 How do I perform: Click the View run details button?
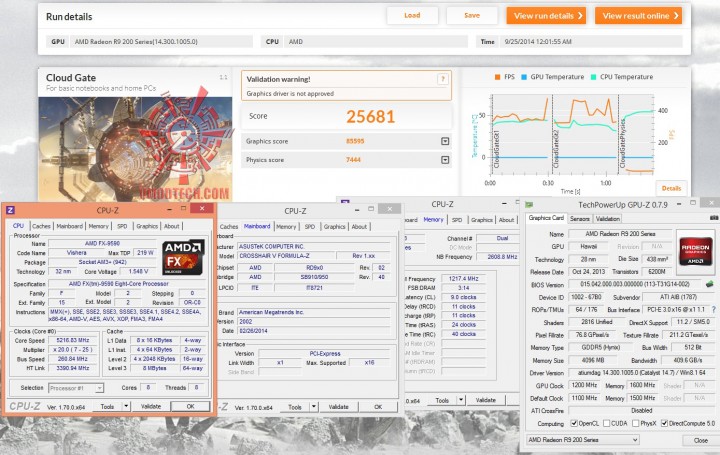[x=546, y=16]
